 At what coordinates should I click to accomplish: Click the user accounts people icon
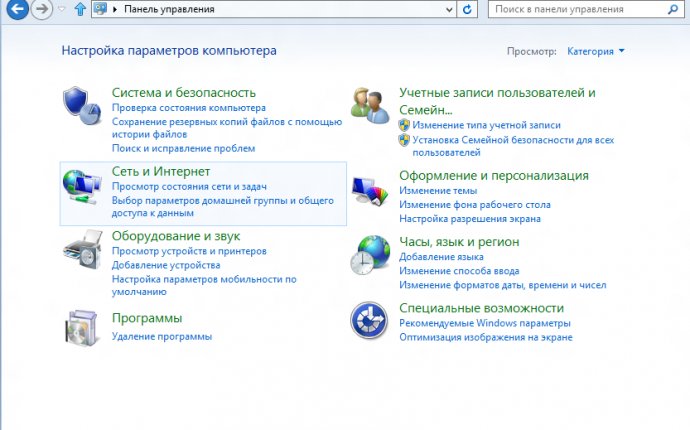tap(370, 105)
